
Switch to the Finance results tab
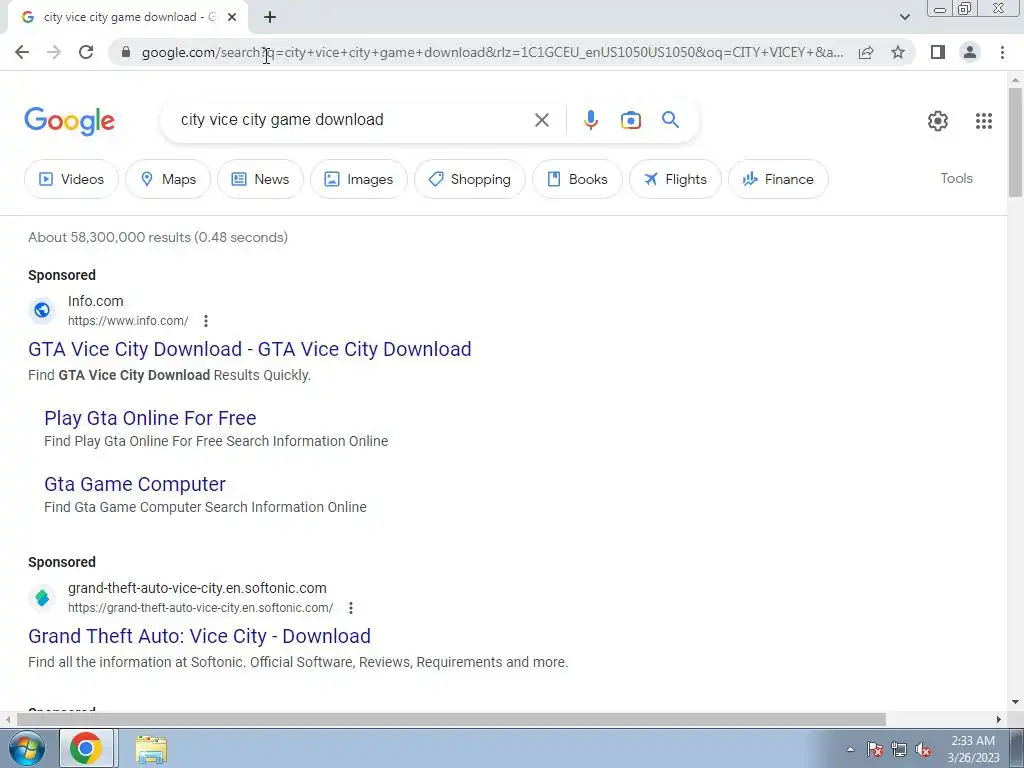[778, 179]
